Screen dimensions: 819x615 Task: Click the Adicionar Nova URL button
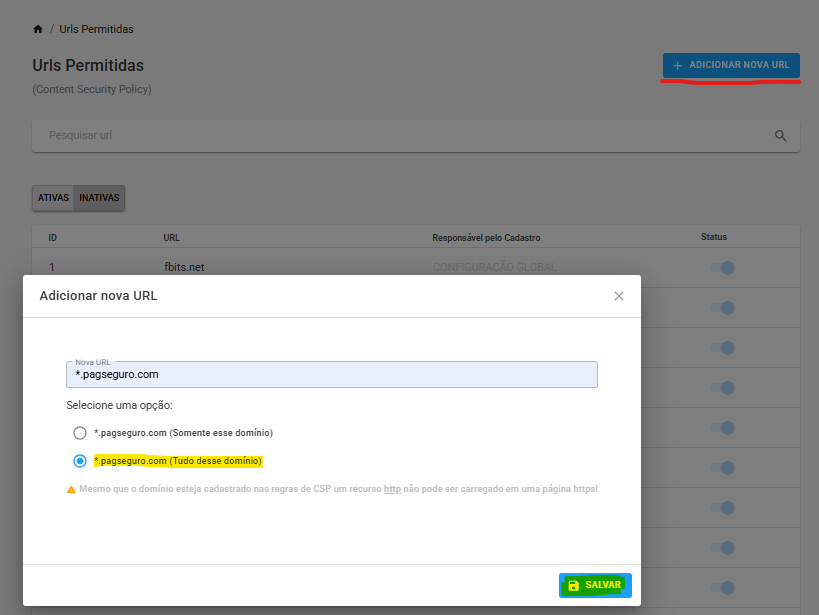click(731, 65)
